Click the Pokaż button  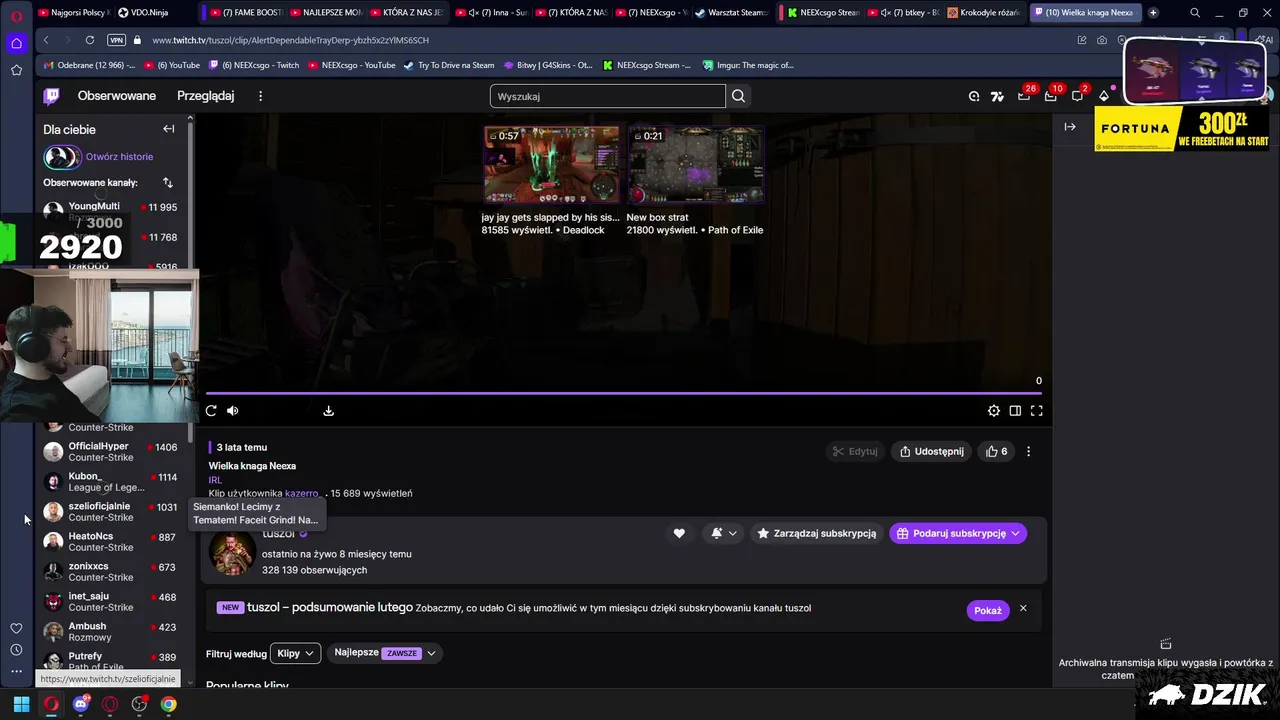coord(988,610)
